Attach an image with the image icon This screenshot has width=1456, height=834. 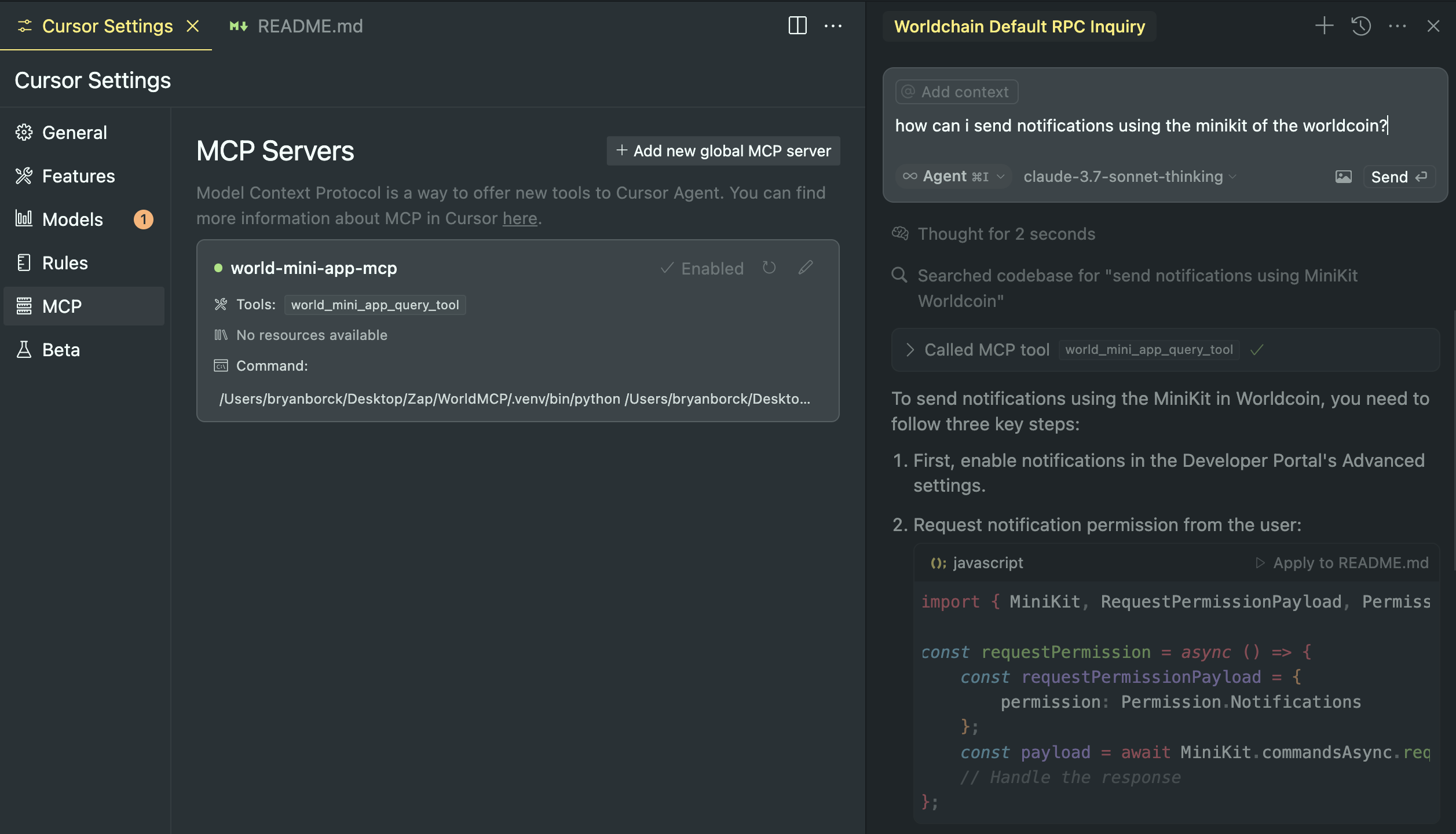click(1344, 177)
